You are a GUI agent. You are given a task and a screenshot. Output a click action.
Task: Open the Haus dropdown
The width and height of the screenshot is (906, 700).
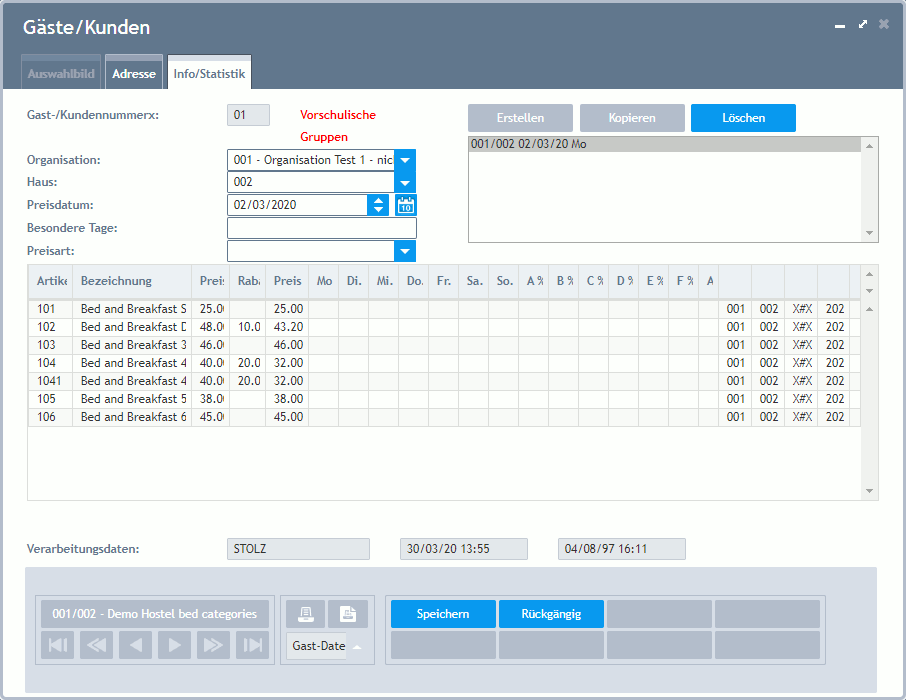(x=405, y=182)
